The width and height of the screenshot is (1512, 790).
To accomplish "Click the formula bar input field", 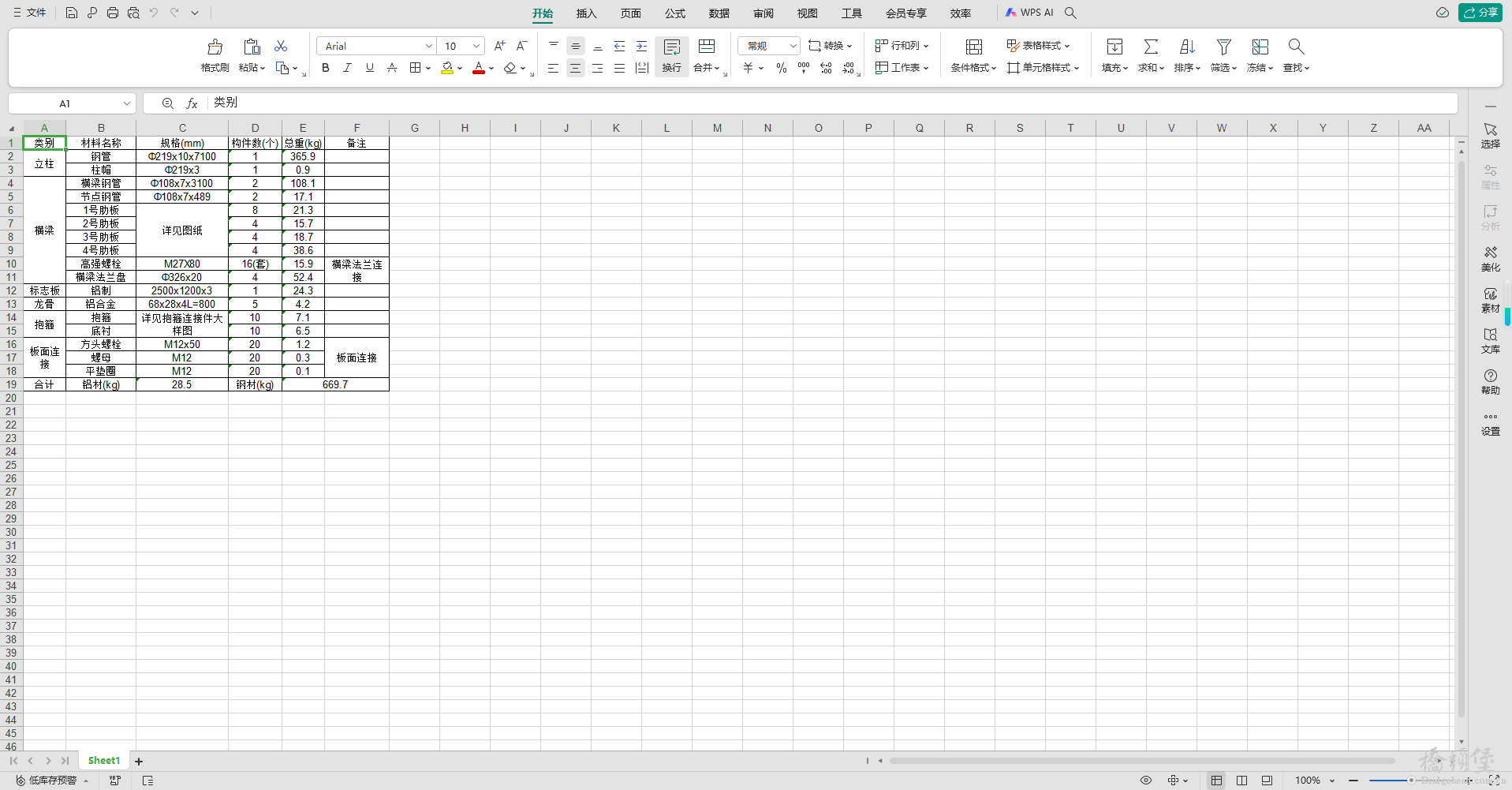I will click(832, 103).
